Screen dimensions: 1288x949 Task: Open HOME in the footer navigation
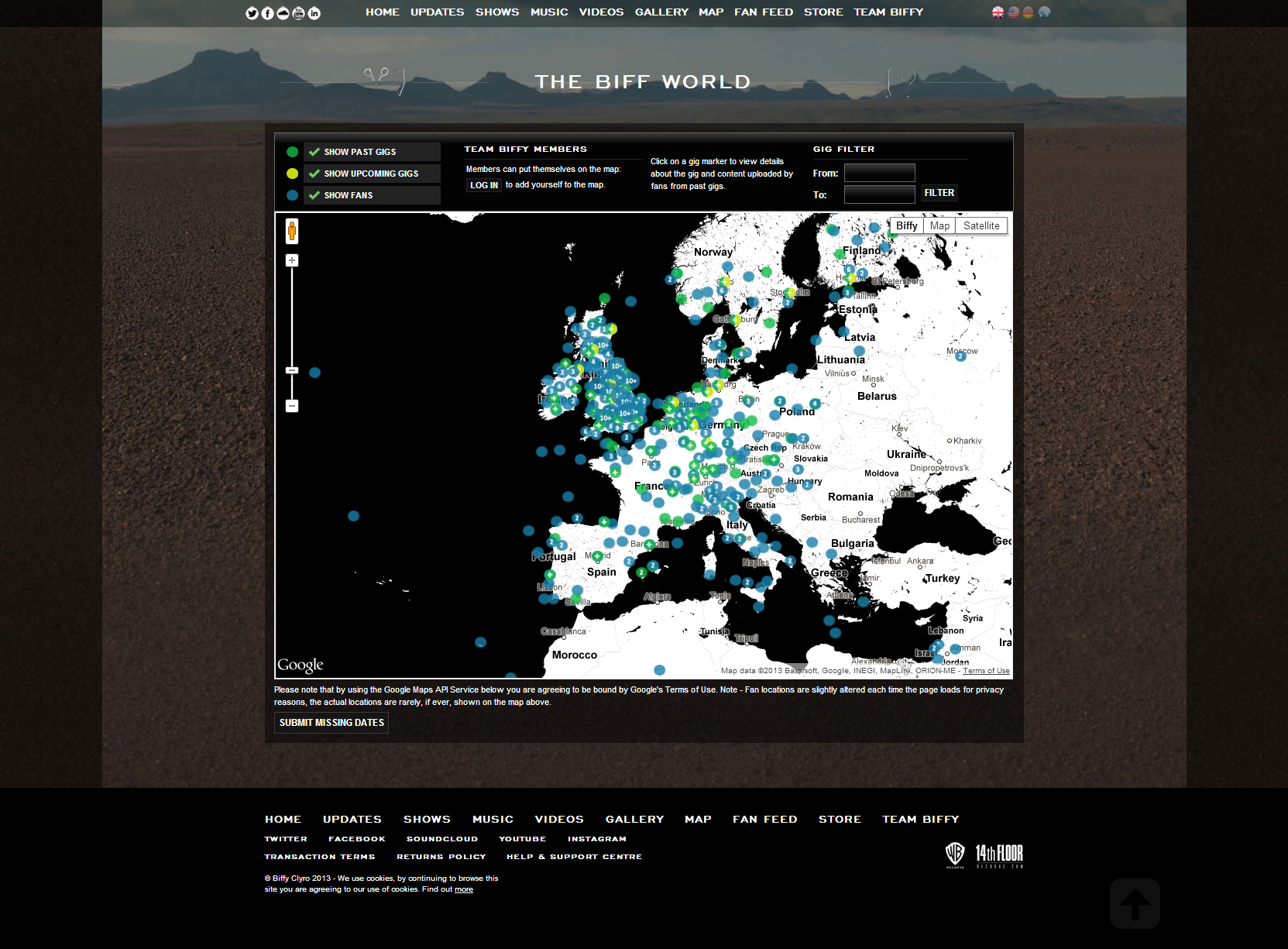(x=283, y=819)
